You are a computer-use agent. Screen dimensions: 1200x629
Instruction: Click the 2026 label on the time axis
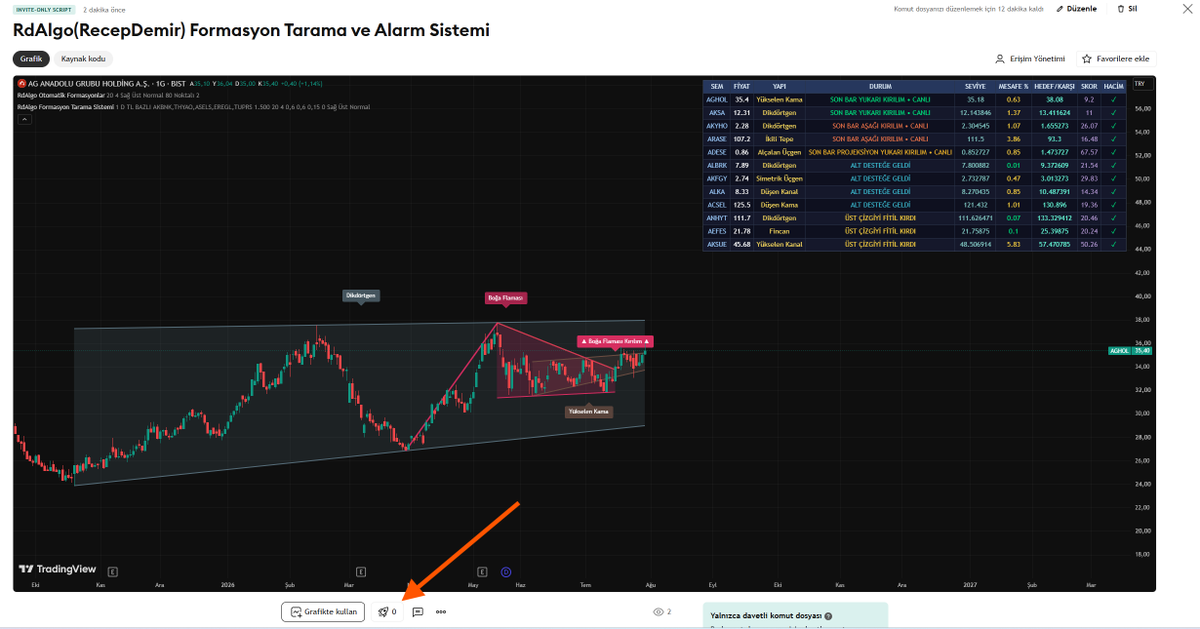[227, 583]
